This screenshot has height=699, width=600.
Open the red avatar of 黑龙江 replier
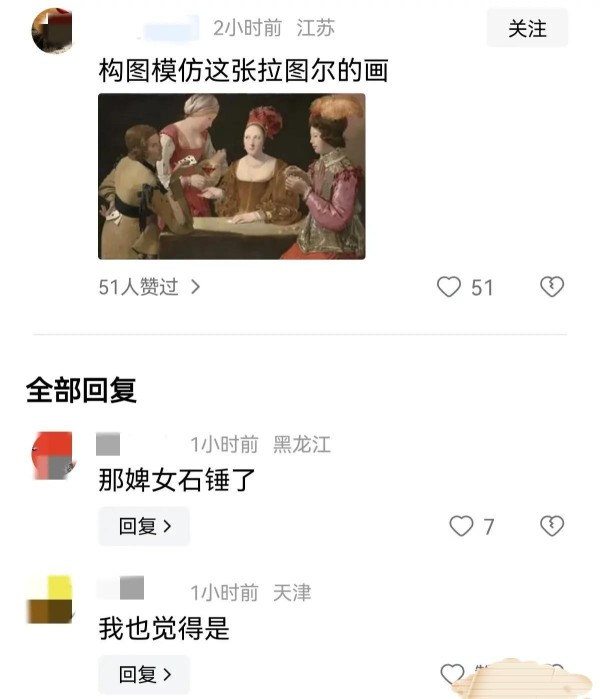(x=52, y=455)
